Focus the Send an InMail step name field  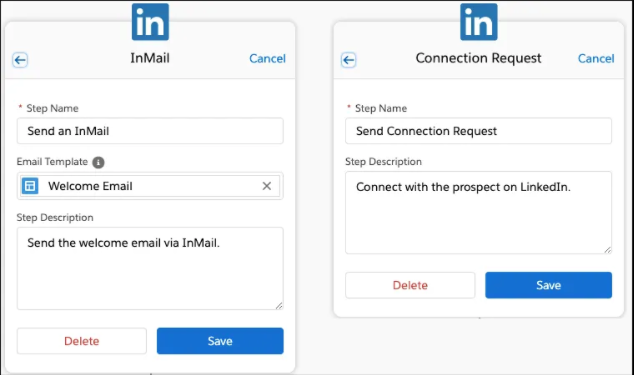(x=150, y=131)
